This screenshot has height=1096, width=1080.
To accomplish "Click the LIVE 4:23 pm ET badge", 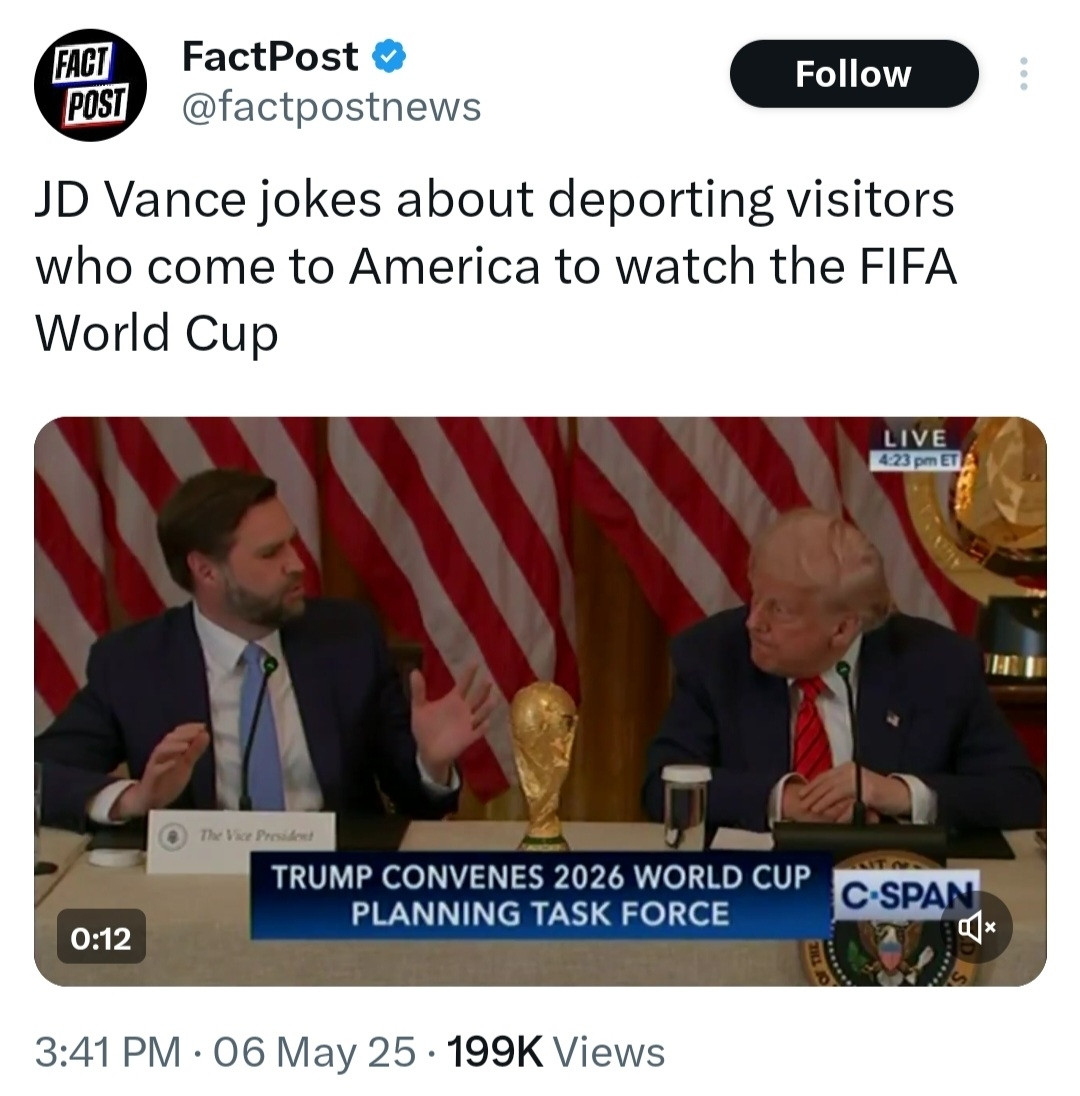I will (915, 447).
